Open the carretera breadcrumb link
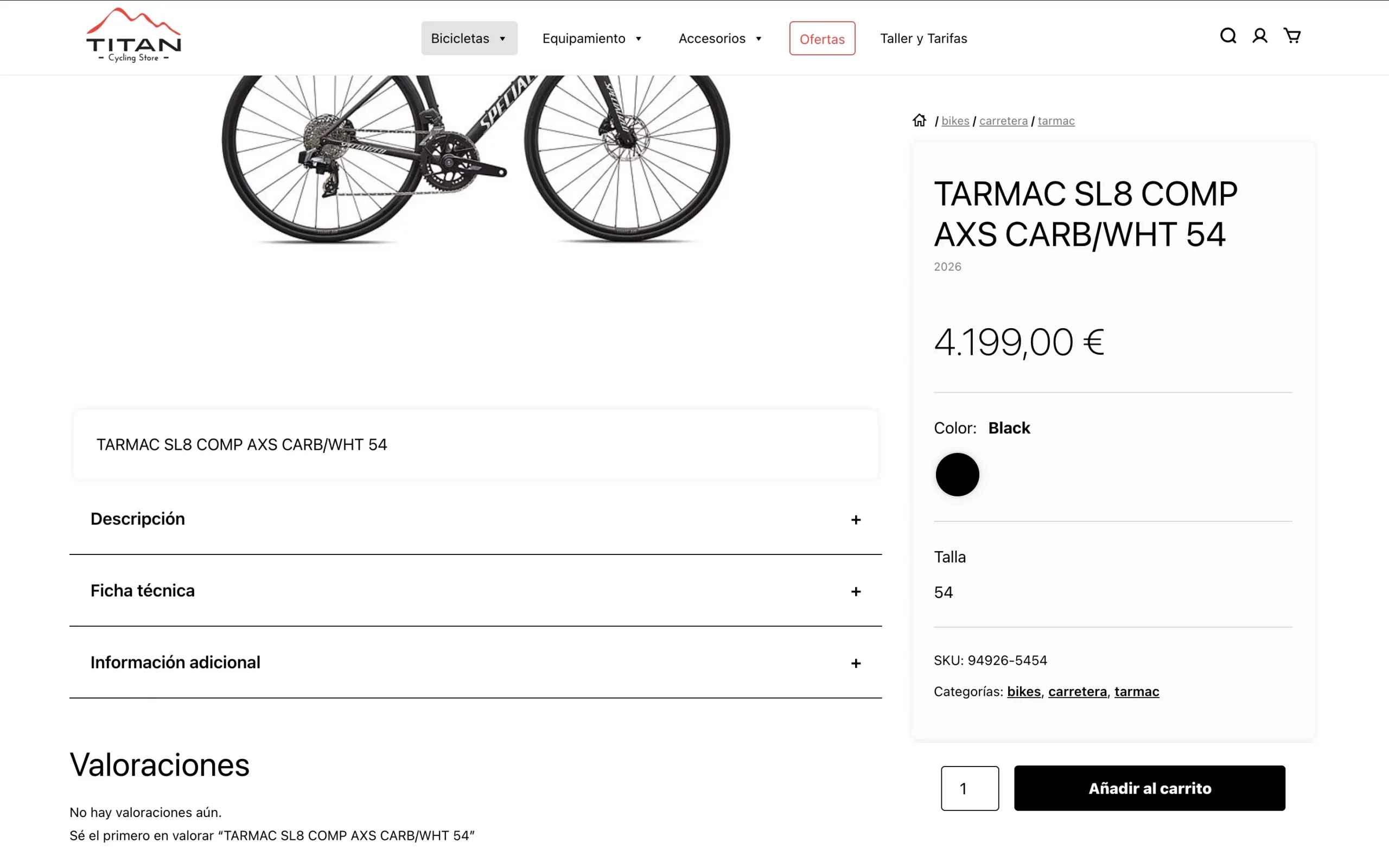The height and width of the screenshot is (868, 1389). [1003, 121]
